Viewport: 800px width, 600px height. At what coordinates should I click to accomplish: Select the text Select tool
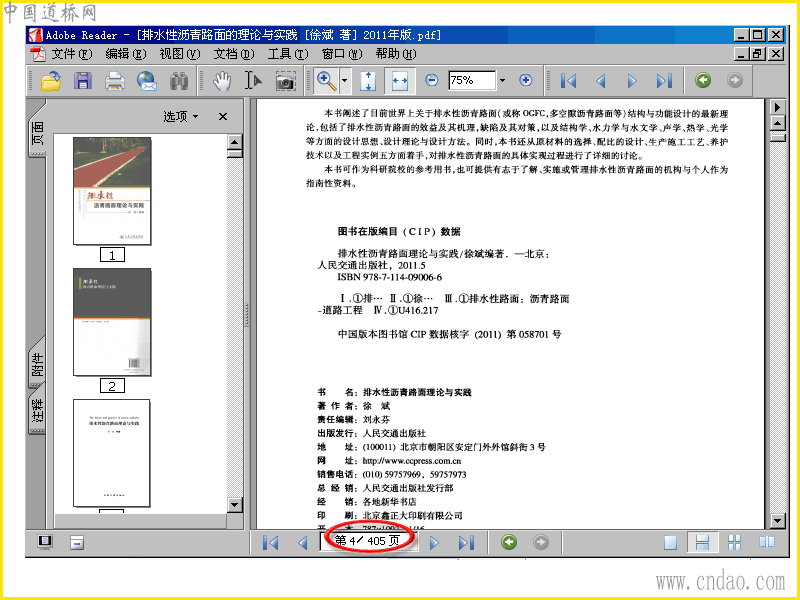[253, 81]
